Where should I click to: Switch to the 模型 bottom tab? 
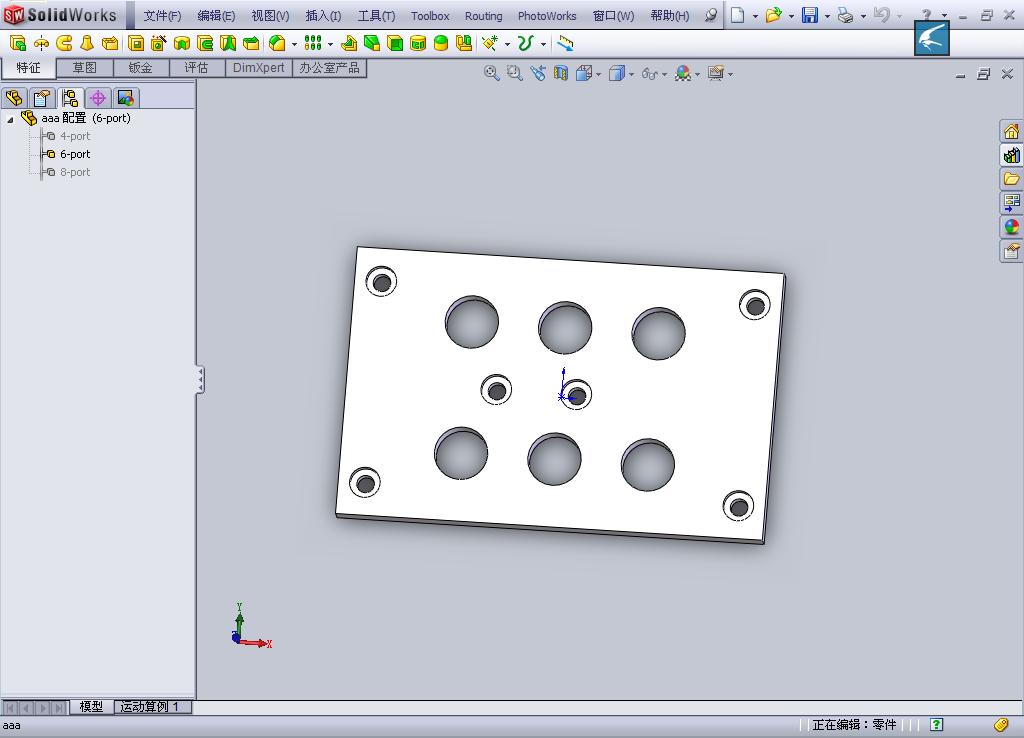point(91,707)
